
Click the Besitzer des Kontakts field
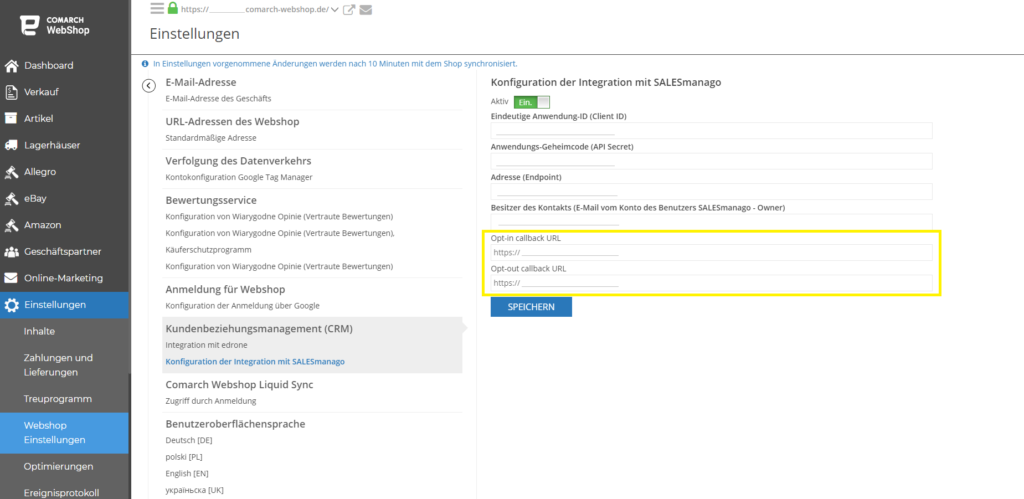tap(711, 221)
